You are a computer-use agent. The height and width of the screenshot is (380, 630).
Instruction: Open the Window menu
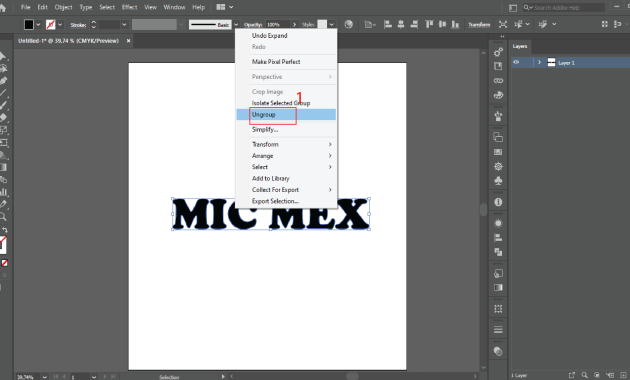[x=174, y=7]
